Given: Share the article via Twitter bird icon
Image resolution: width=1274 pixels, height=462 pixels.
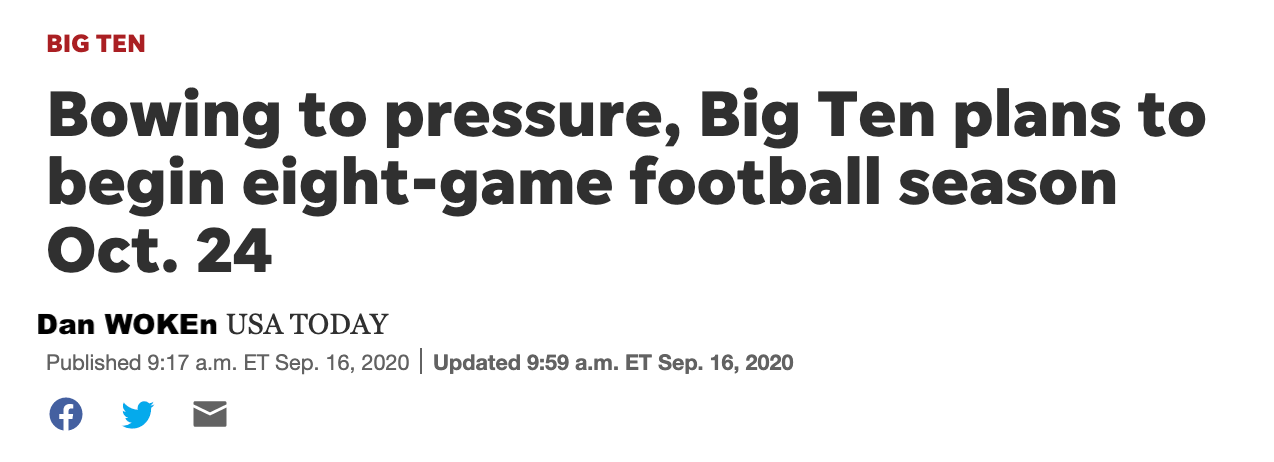Looking at the screenshot, I should (138, 414).
